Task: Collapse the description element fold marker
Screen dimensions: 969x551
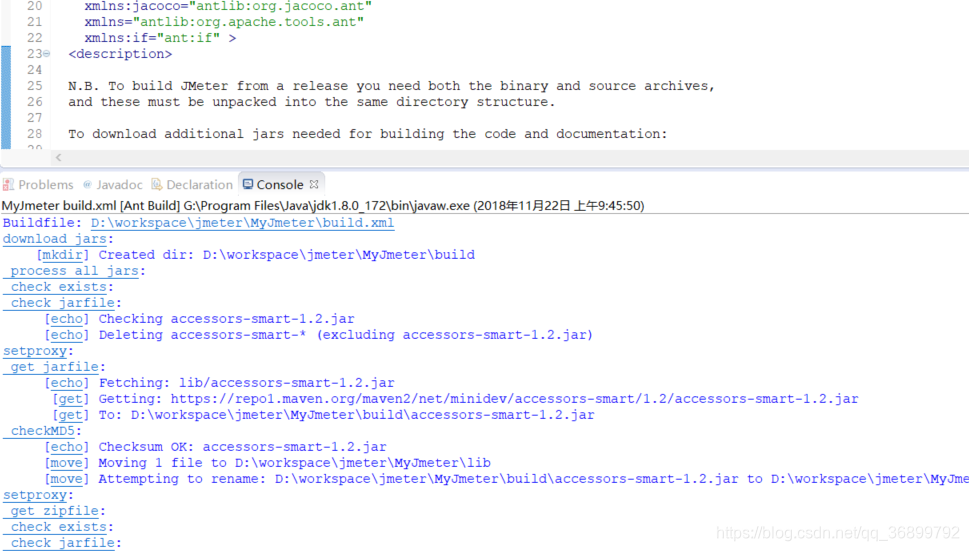Action: coord(46,54)
